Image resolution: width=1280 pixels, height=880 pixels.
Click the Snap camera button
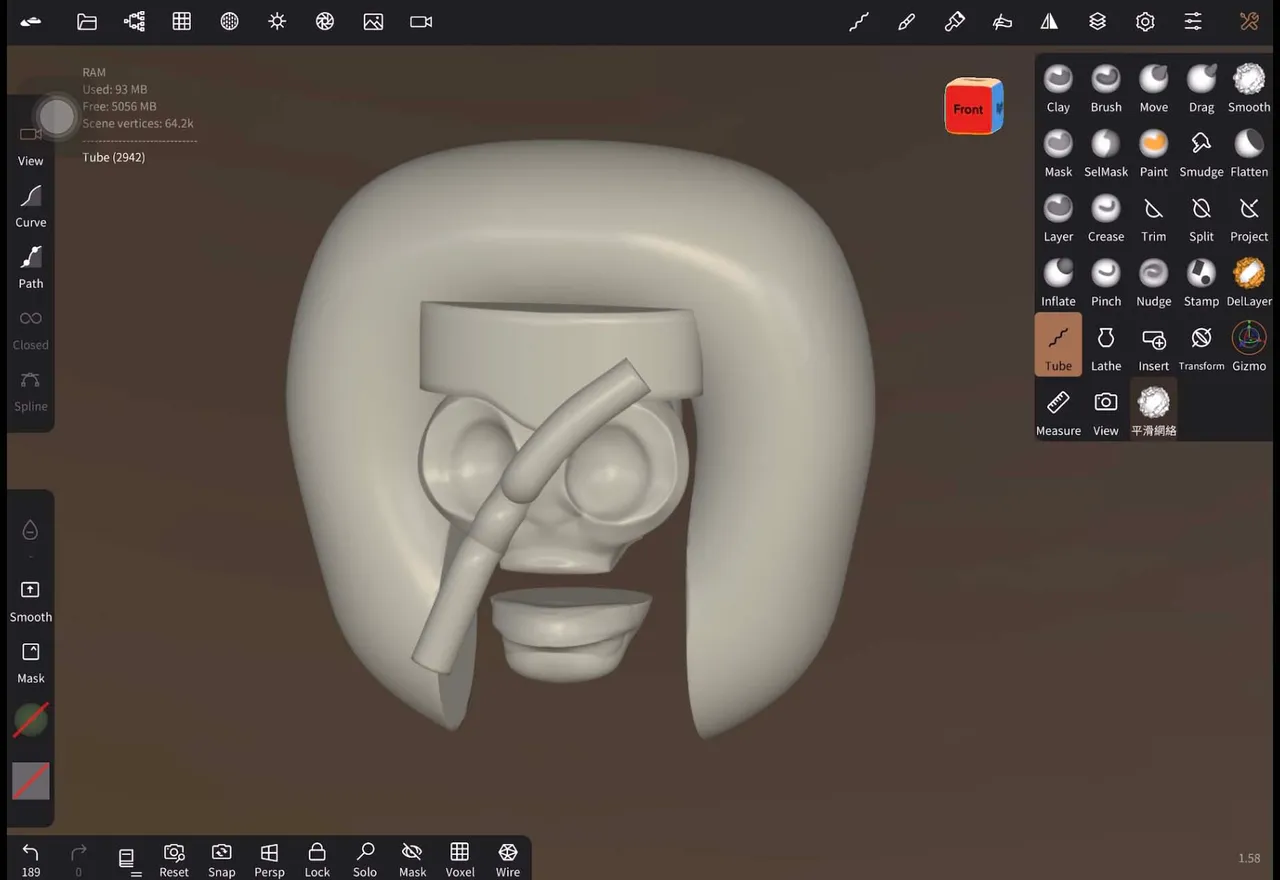coord(222,859)
